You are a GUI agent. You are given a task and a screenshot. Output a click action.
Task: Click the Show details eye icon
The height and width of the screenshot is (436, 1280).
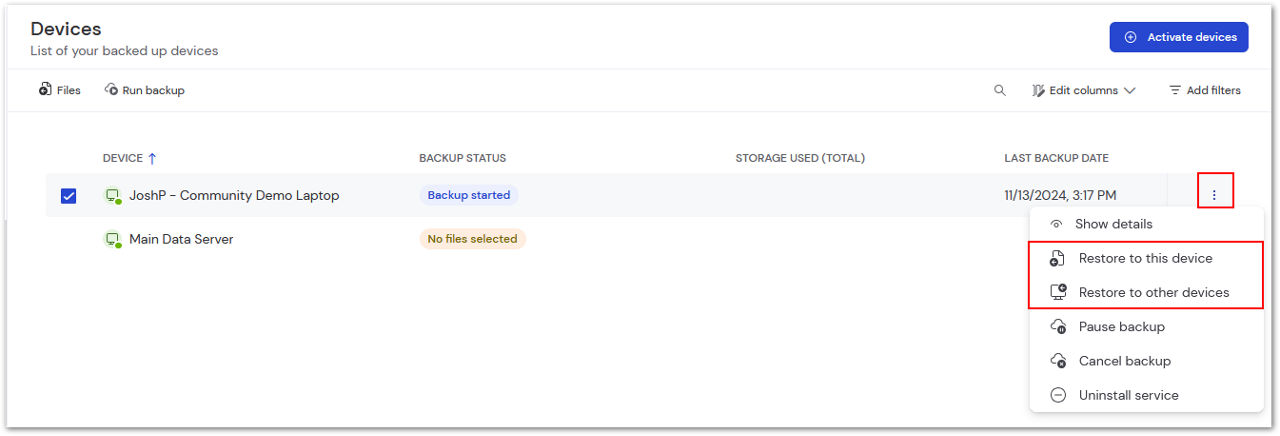(x=1057, y=224)
